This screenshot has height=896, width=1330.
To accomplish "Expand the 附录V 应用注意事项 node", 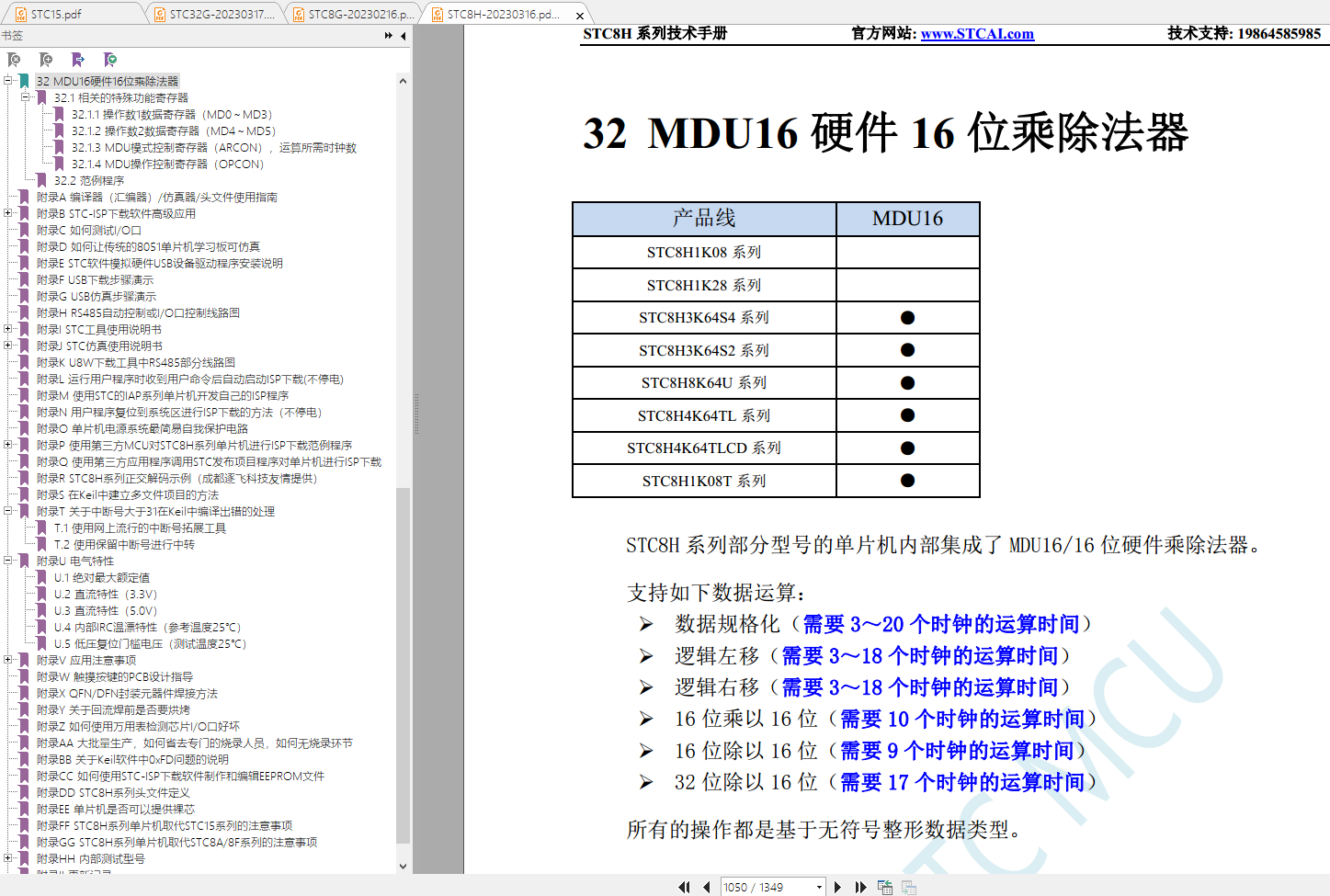I will [x=8, y=660].
